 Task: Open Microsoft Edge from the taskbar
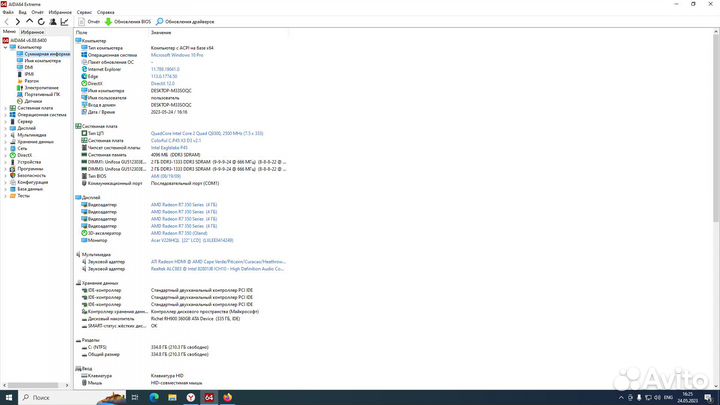pyautogui.click(x=154, y=398)
